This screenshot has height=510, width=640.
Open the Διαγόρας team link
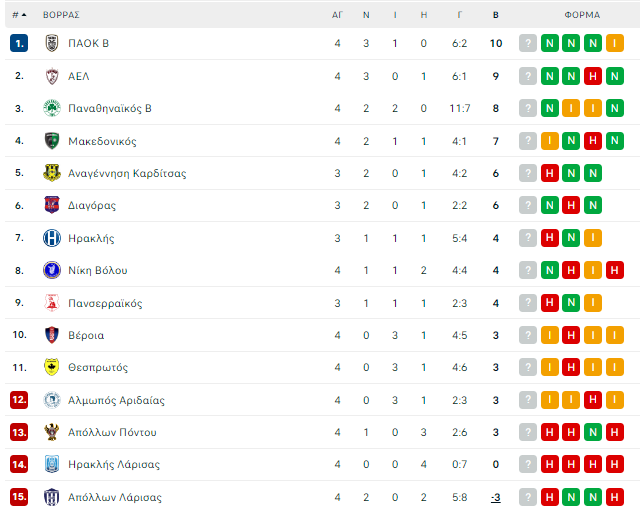(92, 205)
